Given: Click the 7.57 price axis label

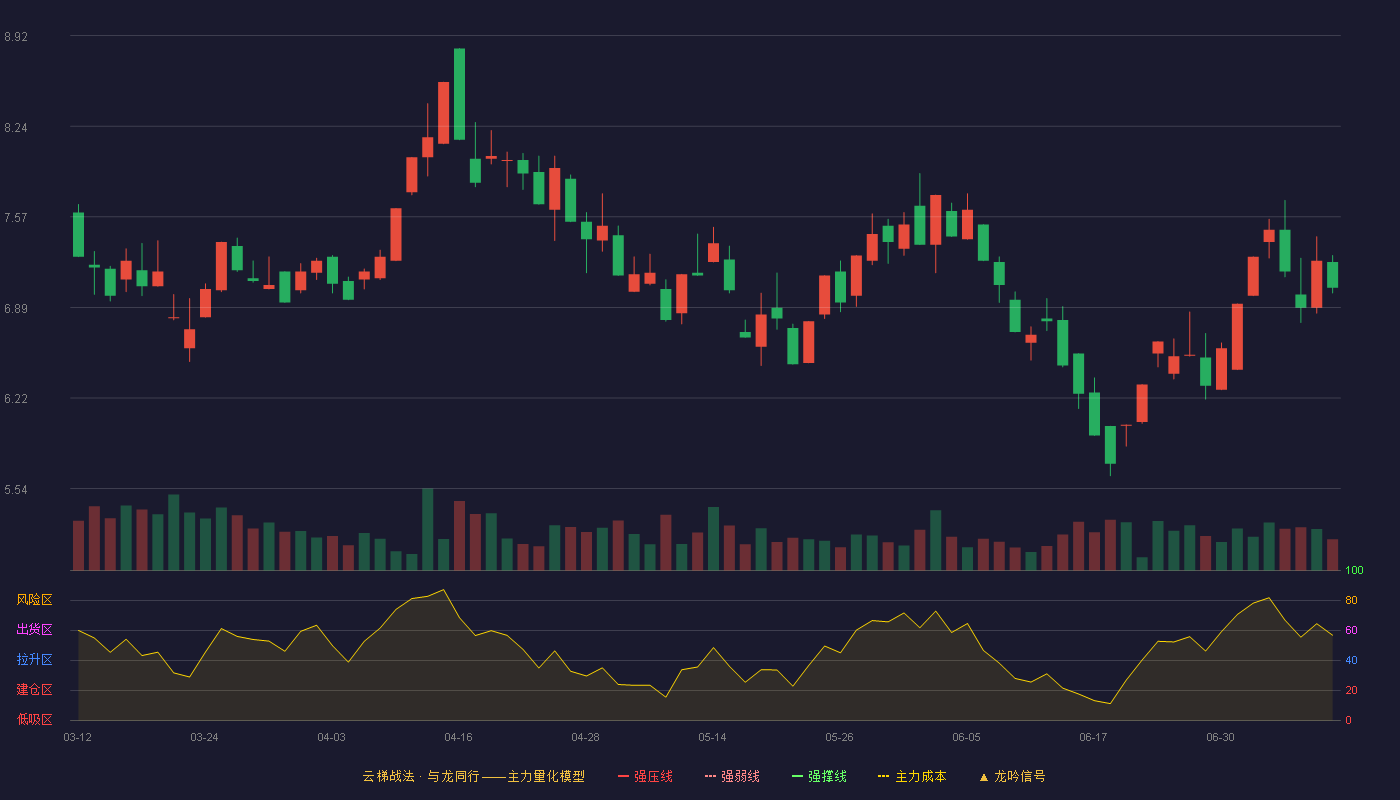Looking at the screenshot, I should 16,217.
